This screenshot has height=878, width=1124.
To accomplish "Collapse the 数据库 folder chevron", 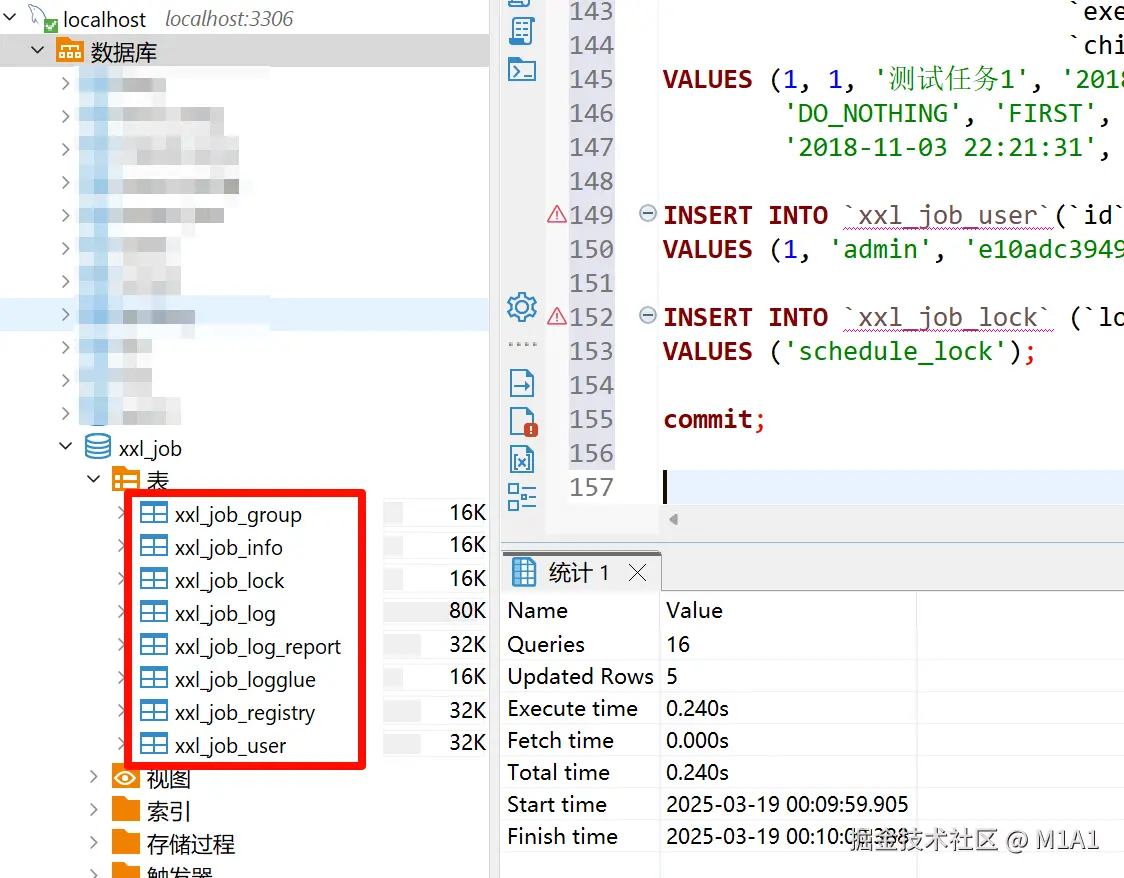I will point(37,51).
